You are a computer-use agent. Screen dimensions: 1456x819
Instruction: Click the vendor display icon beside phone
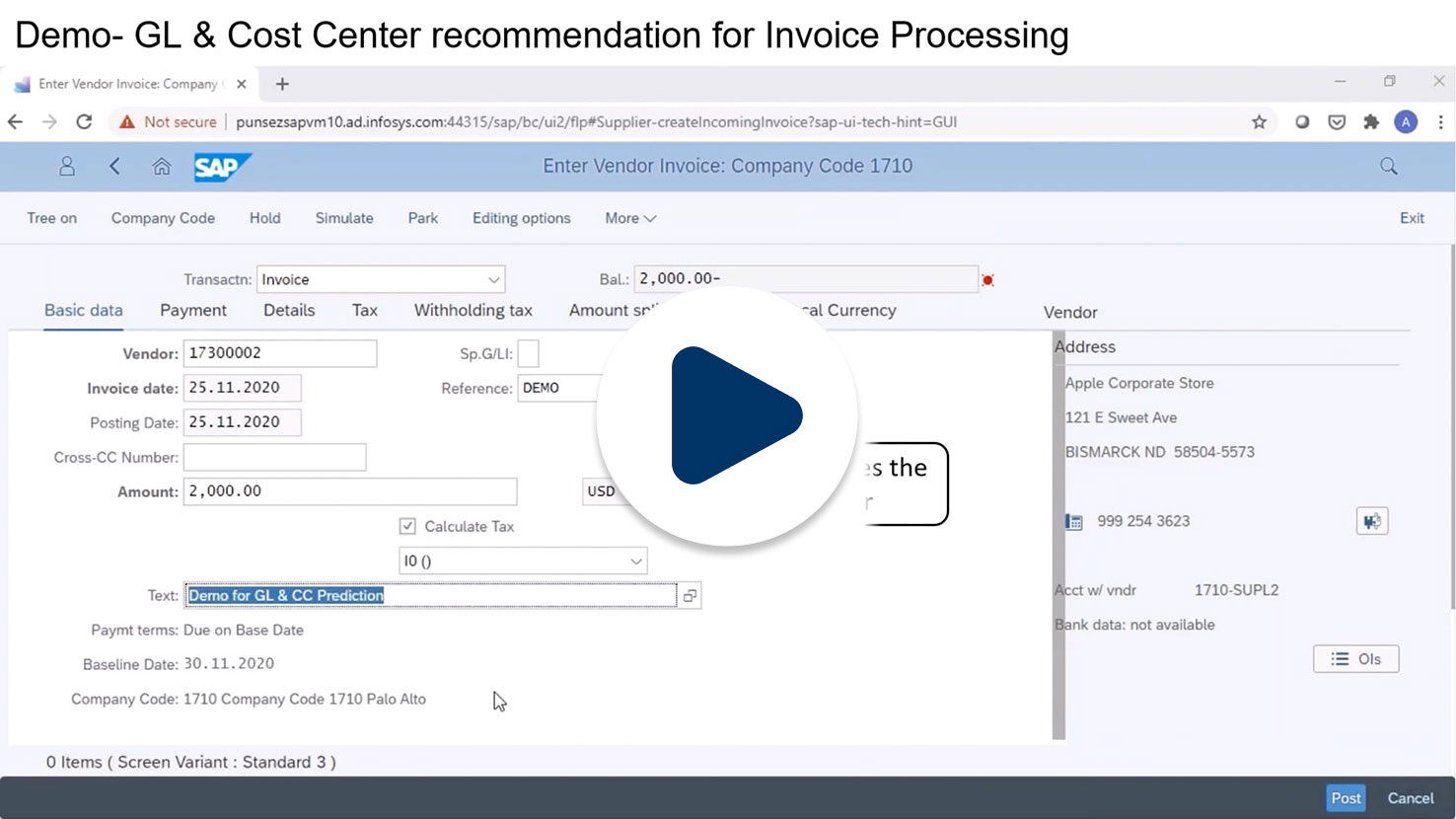(x=1372, y=521)
